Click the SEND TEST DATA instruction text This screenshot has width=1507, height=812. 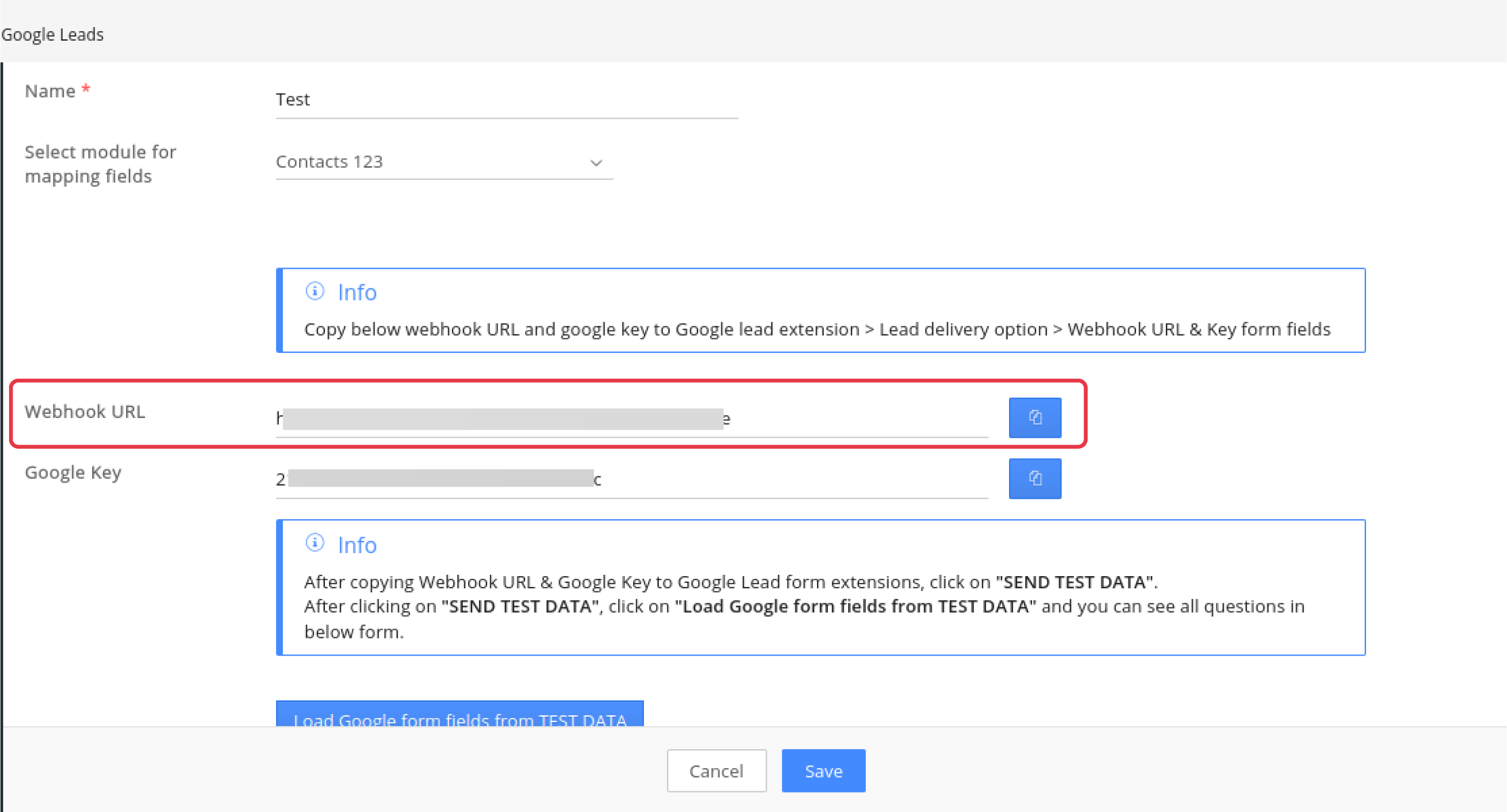click(x=1075, y=582)
